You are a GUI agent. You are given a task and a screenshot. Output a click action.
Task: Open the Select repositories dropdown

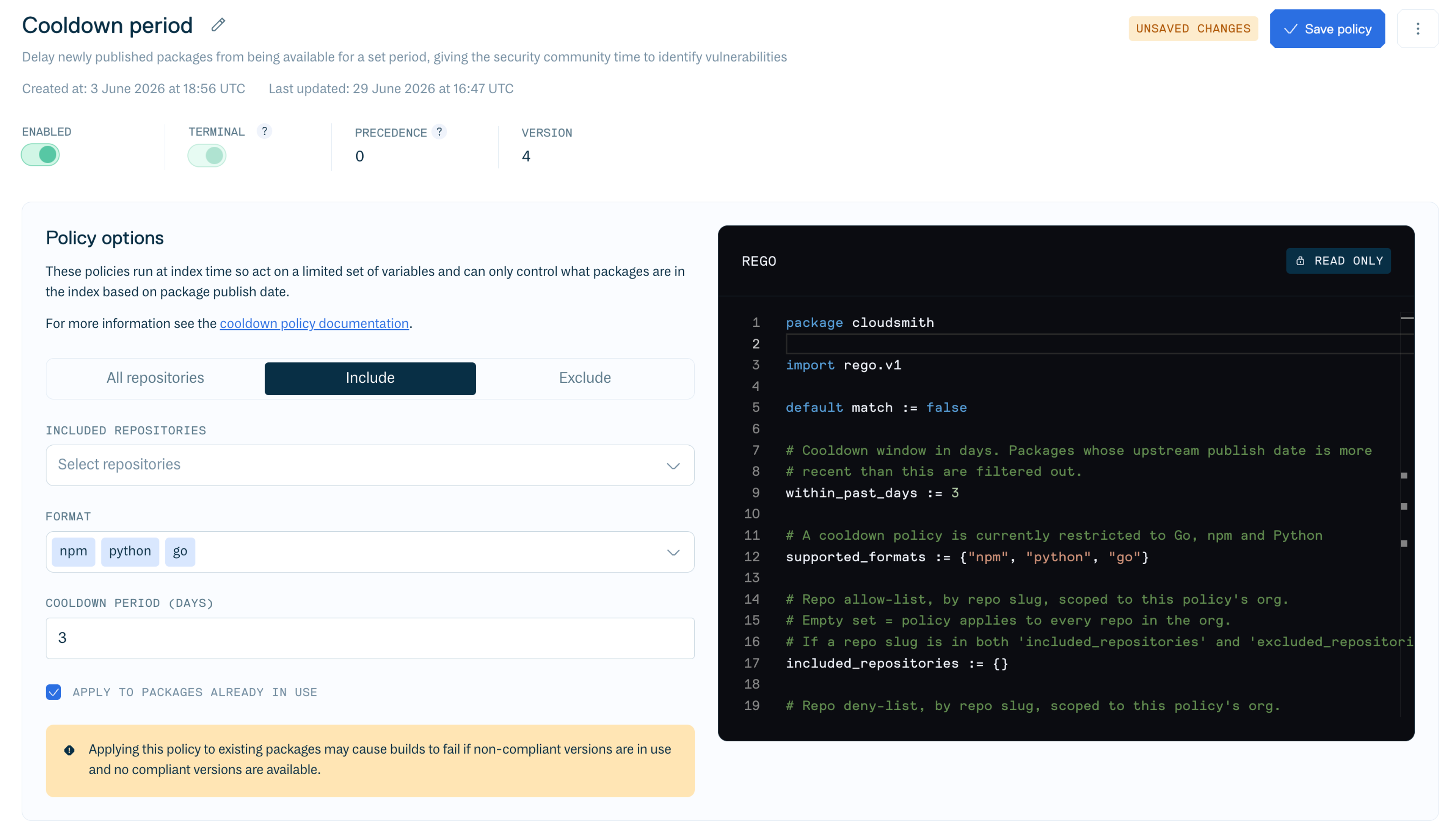[x=370, y=465]
